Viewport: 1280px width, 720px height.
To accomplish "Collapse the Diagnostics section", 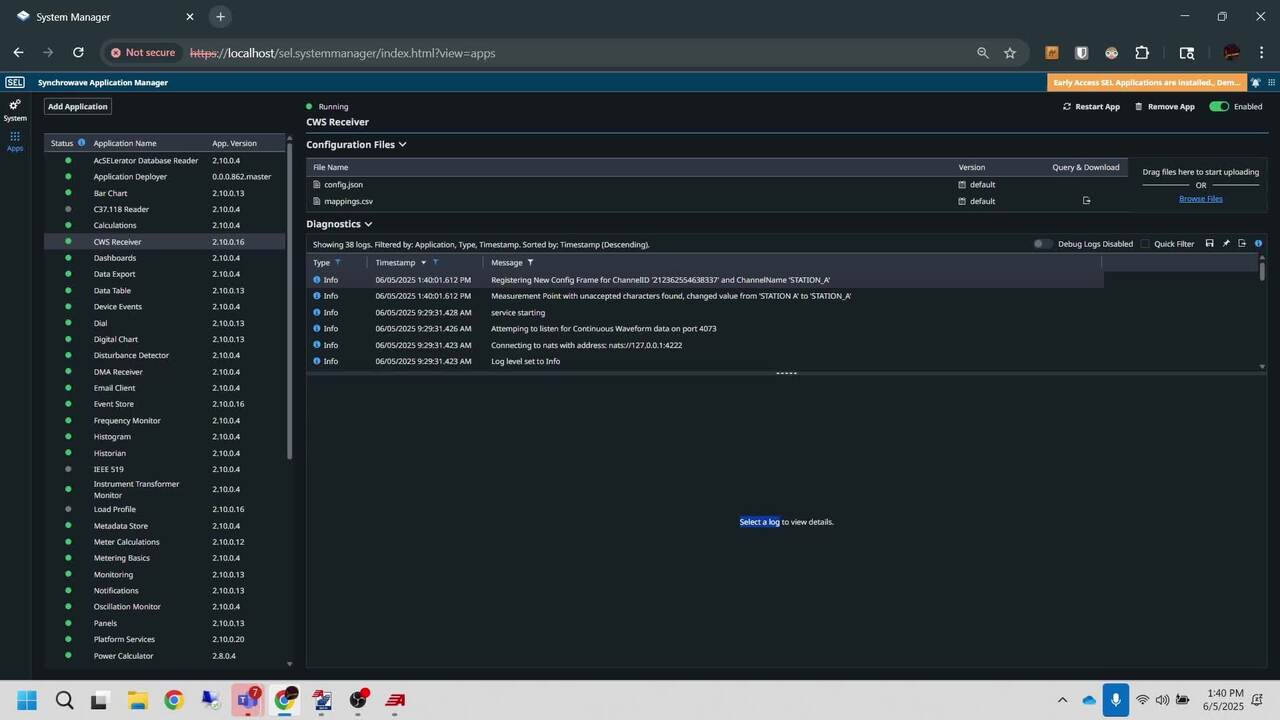I will [x=368, y=224].
